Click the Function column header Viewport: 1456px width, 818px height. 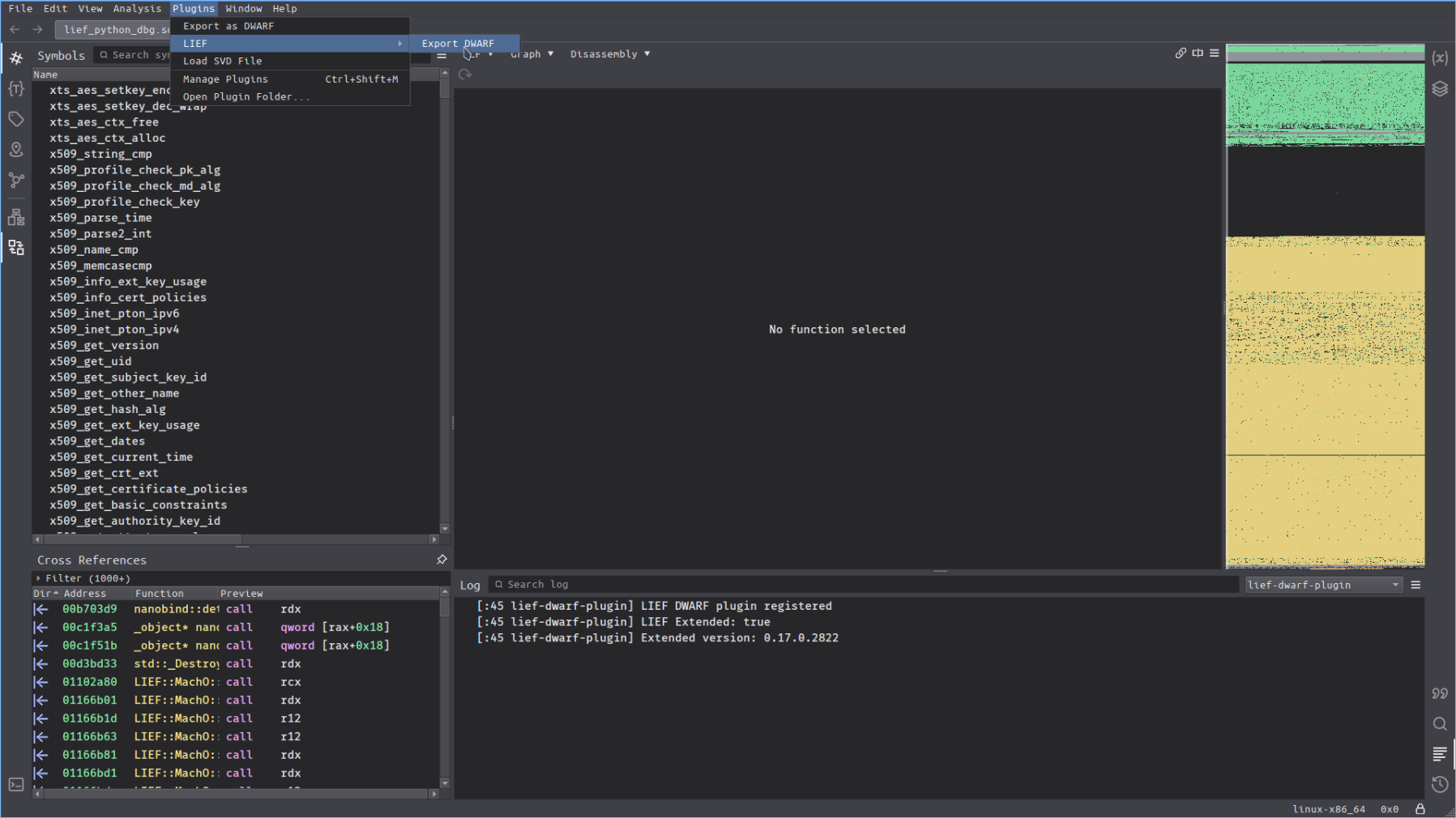pyautogui.click(x=175, y=594)
